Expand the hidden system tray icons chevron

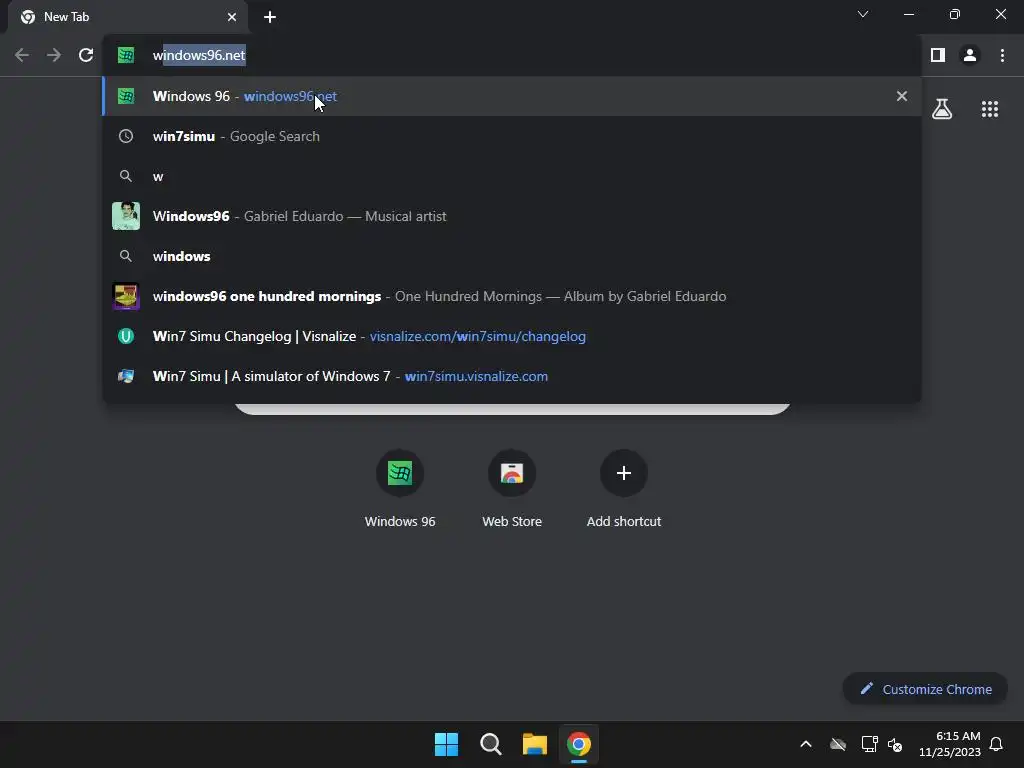[806, 744]
